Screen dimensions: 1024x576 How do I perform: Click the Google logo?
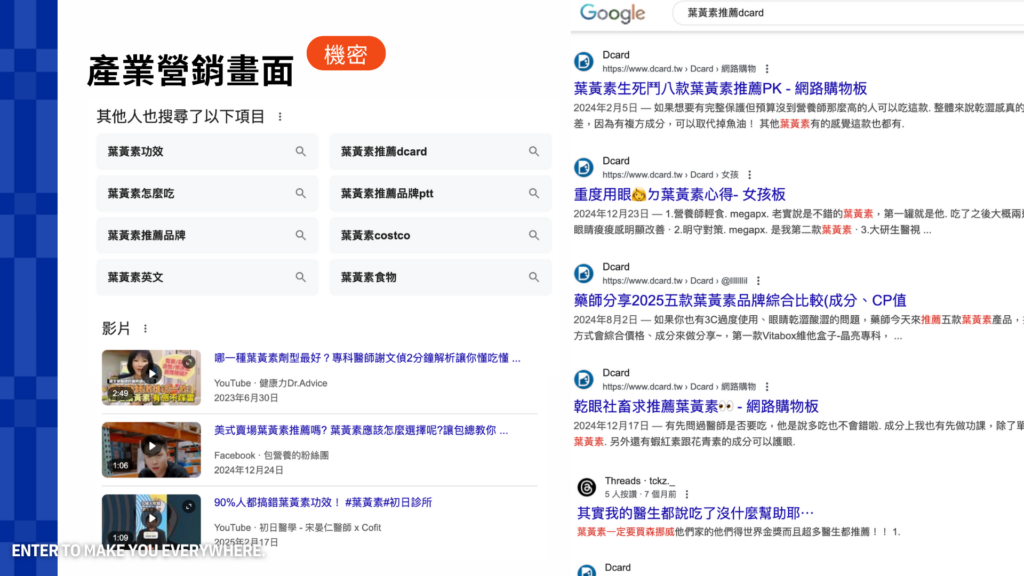point(612,13)
